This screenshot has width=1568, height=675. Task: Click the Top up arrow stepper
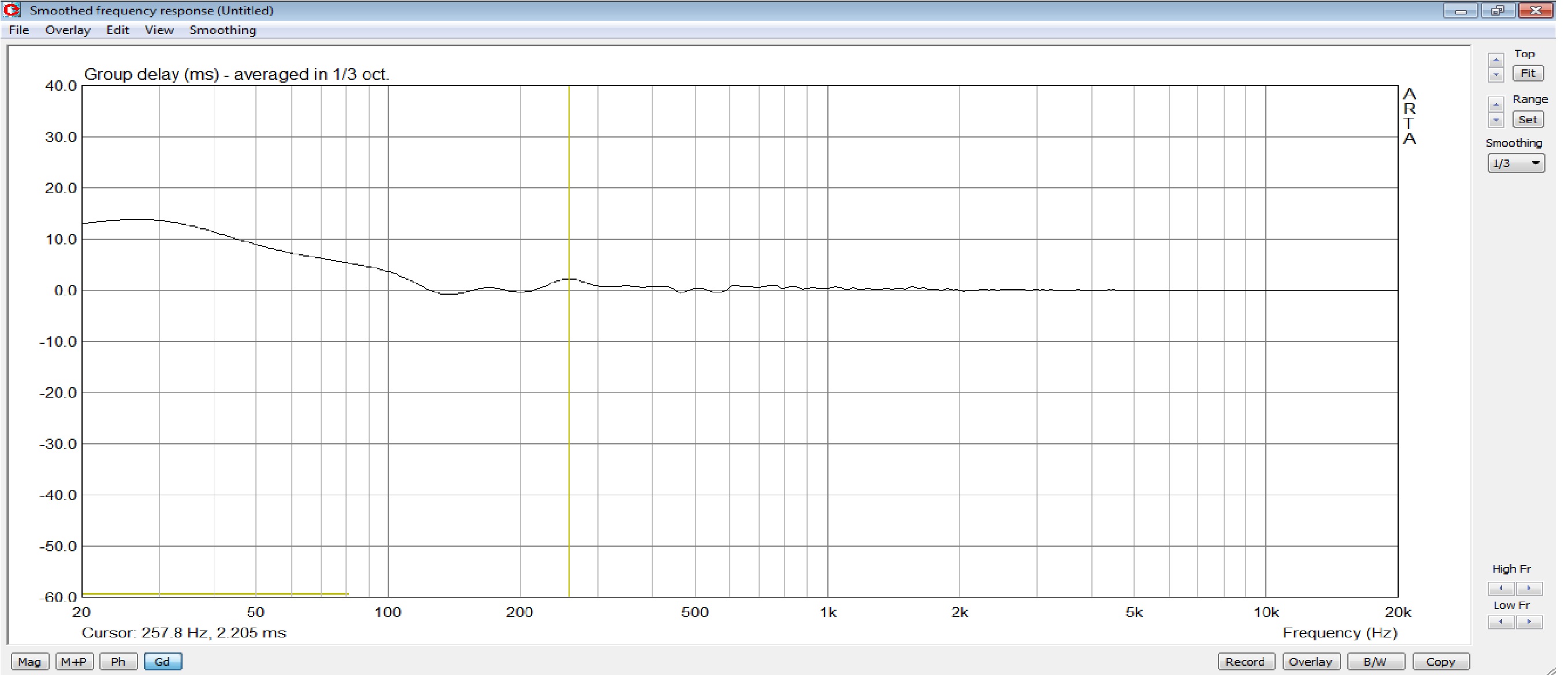(1496, 60)
